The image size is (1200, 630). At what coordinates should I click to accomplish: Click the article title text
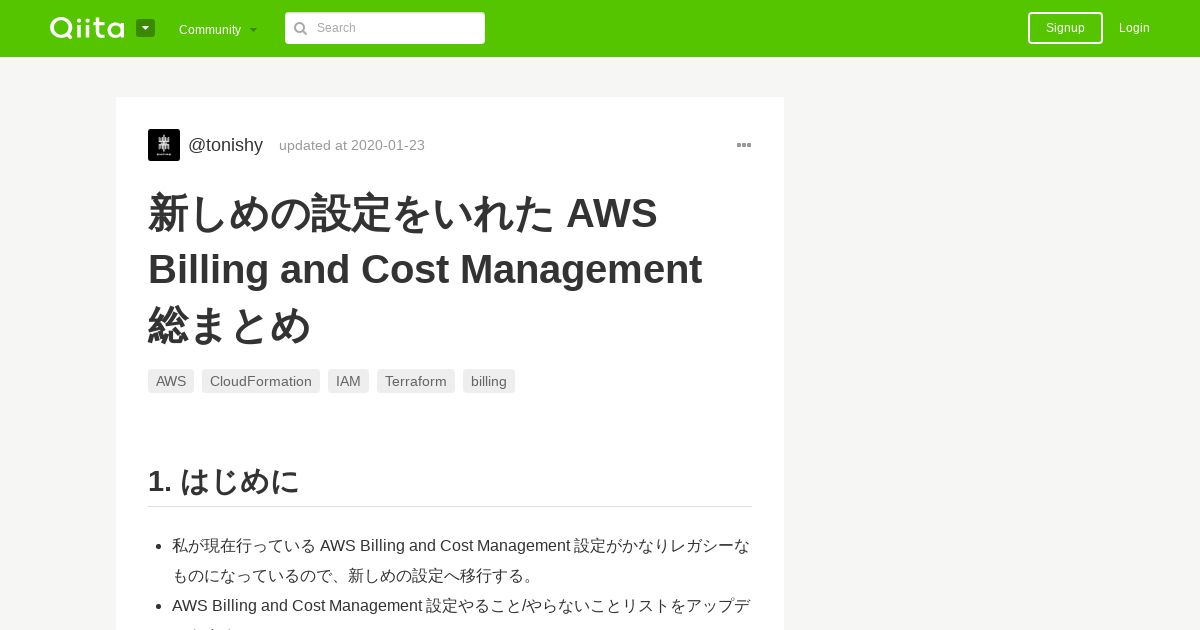pyautogui.click(x=425, y=269)
